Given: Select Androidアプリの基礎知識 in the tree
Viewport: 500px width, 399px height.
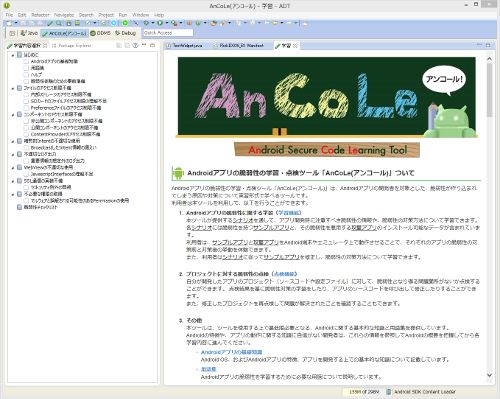Looking at the screenshot, I should (54, 62).
